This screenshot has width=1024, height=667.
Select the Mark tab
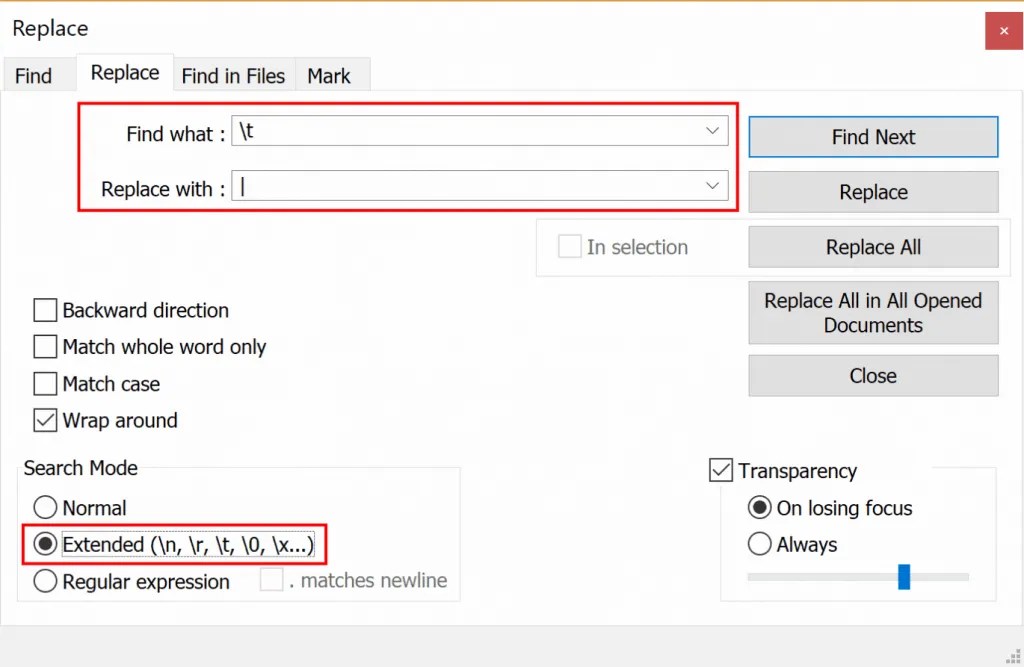coord(331,74)
